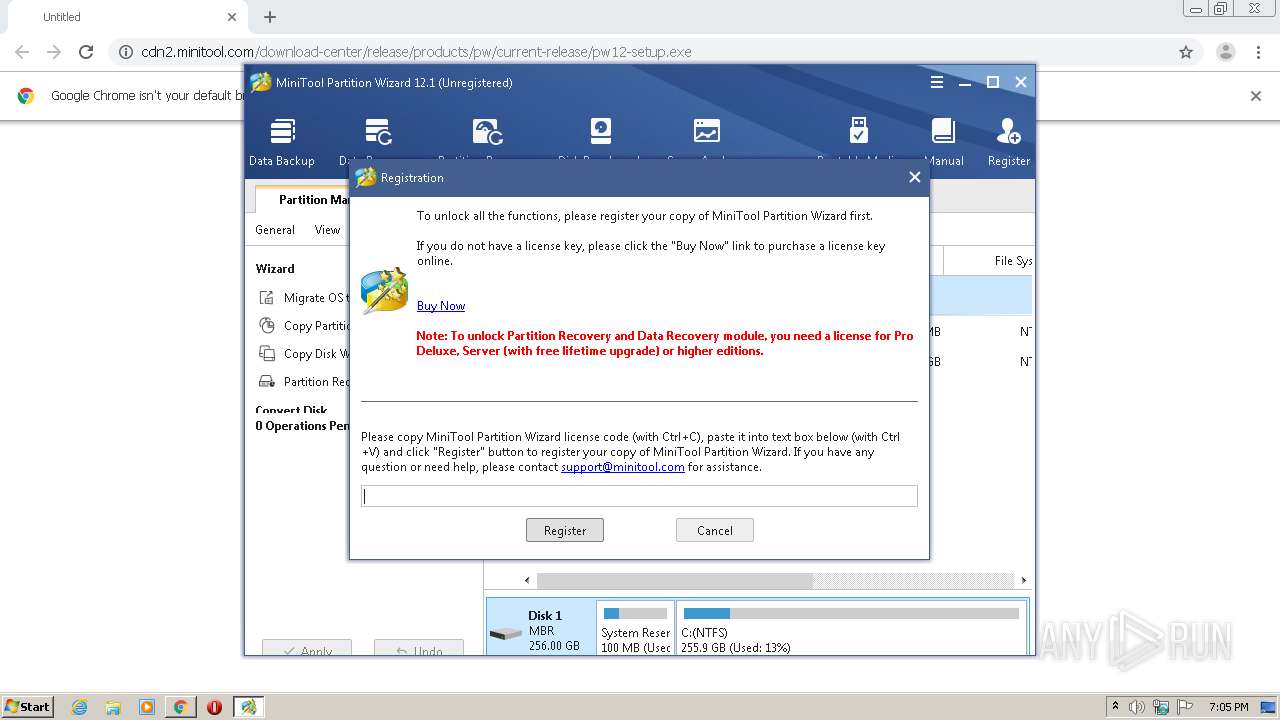Close the Registration dialog
Image resolution: width=1280 pixels, height=720 pixels.
click(x=914, y=177)
